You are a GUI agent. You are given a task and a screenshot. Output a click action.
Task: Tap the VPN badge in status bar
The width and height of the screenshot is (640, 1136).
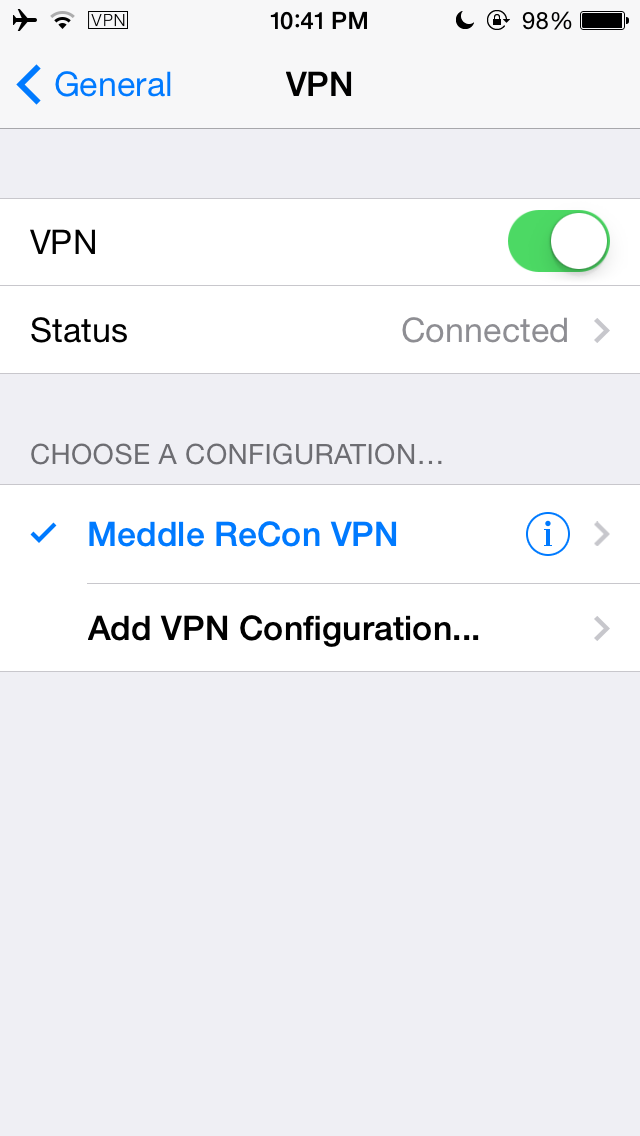click(x=107, y=20)
